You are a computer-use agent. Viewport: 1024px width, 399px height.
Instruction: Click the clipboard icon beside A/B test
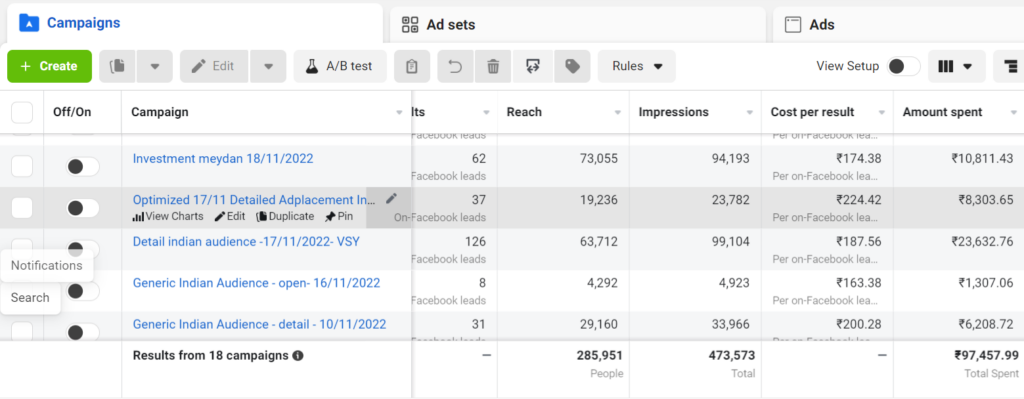pos(411,67)
